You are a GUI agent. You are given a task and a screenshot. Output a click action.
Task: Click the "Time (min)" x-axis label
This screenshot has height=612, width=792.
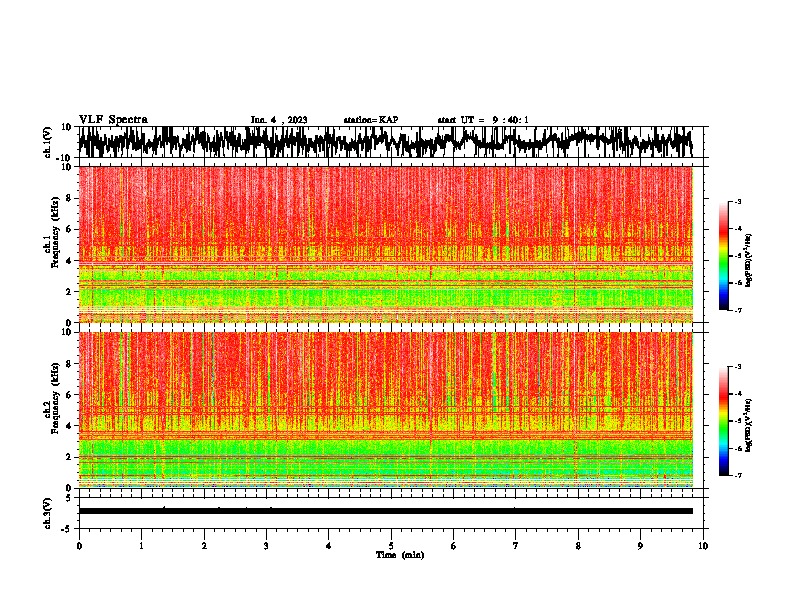400,555
